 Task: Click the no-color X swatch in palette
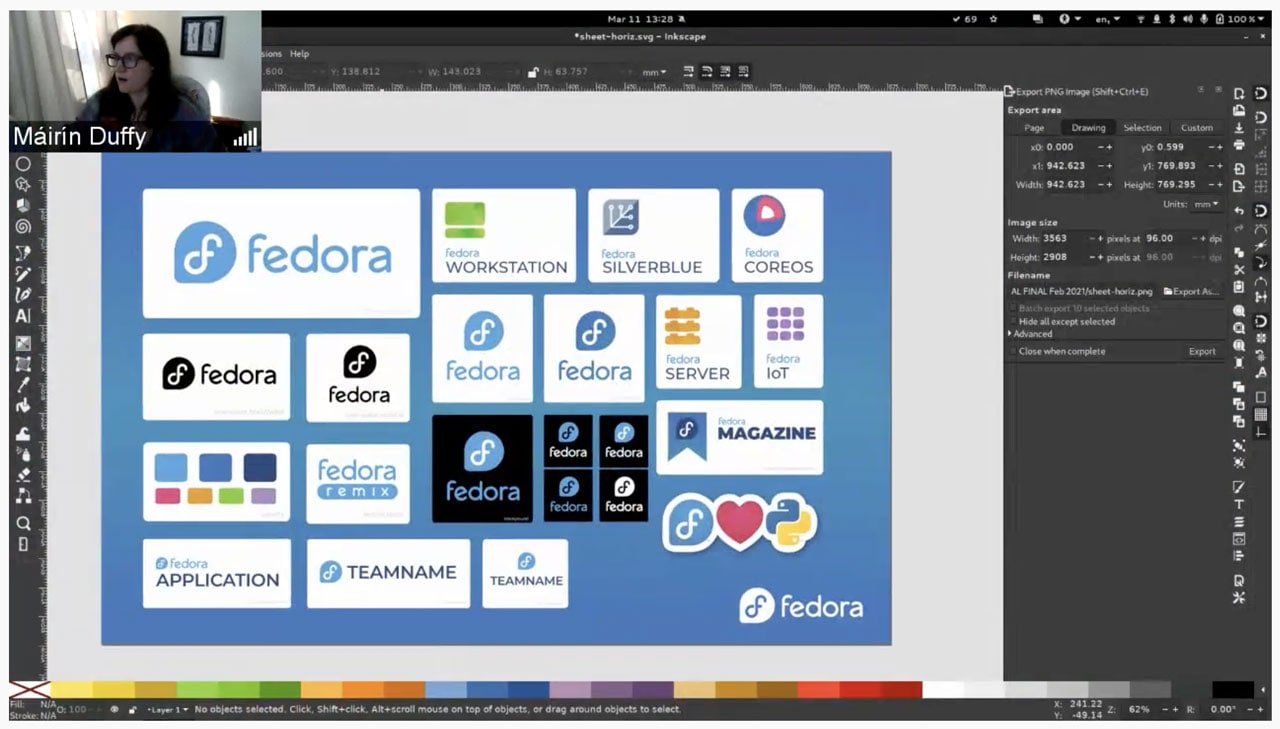(29, 689)
